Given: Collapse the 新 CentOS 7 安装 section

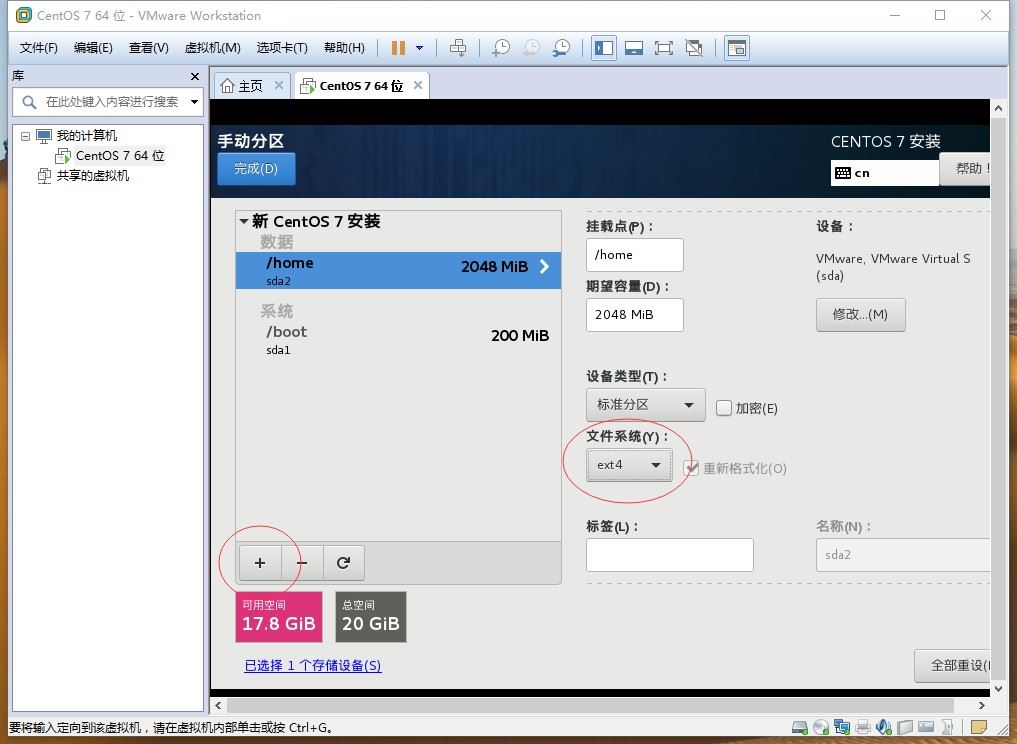Looking at the screenshot, I should pos(244,222).
